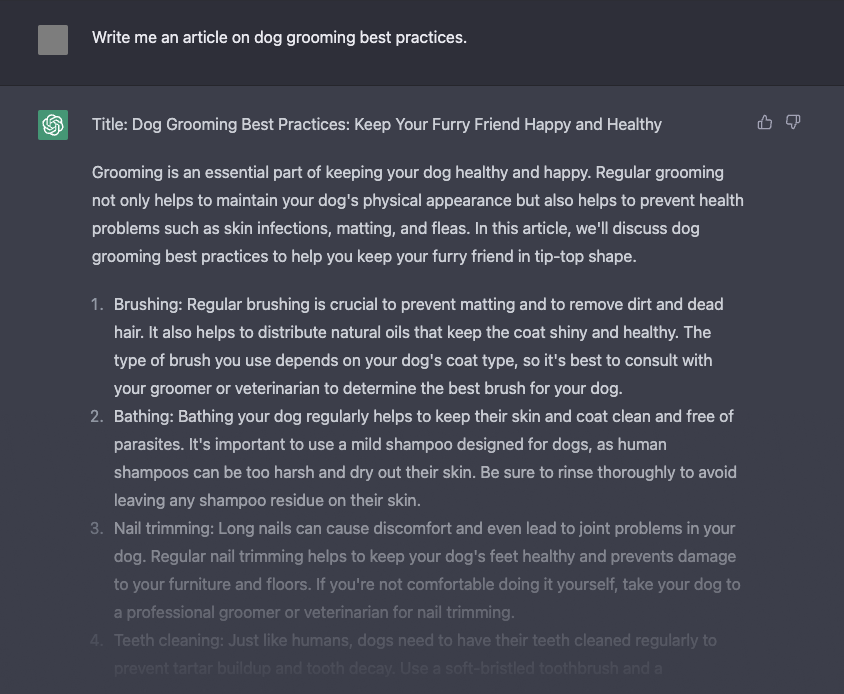Click the list number '2.' marker
844x694 pixels.
point(97,416)
